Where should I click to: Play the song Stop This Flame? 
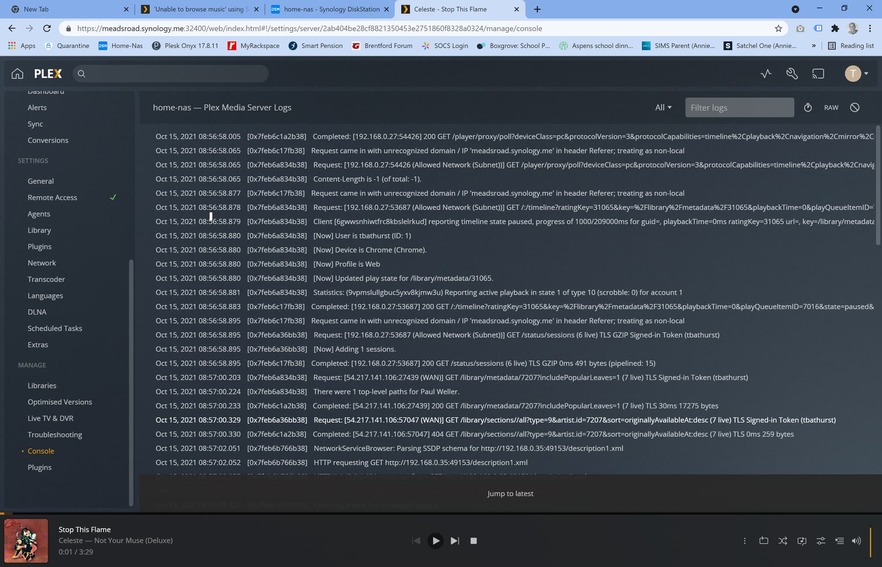click(435, 541)
